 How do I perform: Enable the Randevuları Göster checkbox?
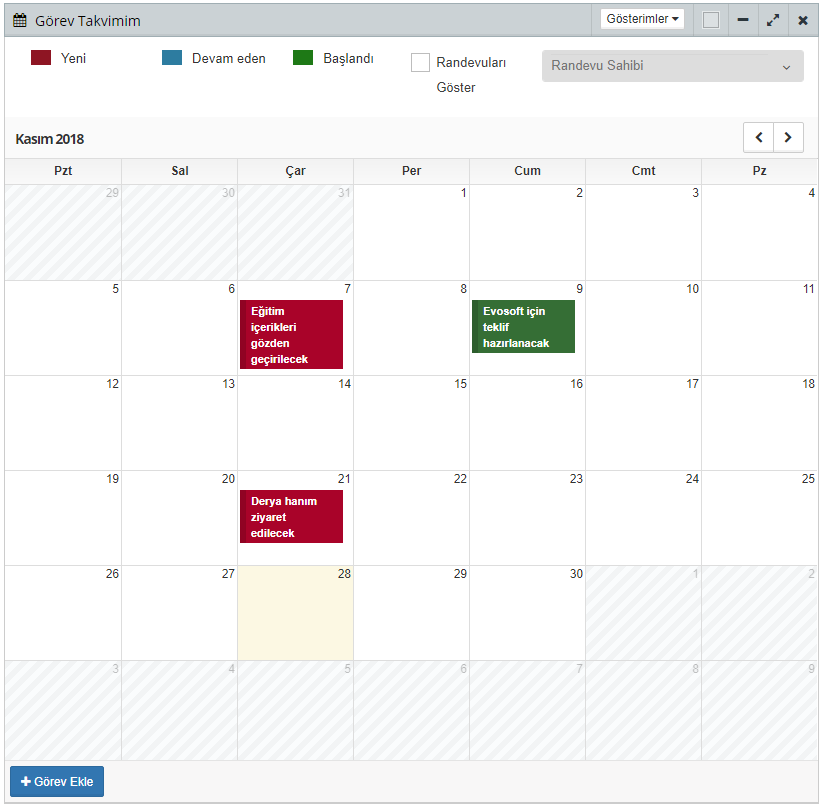pyautogui.click(x=420, y=63)
